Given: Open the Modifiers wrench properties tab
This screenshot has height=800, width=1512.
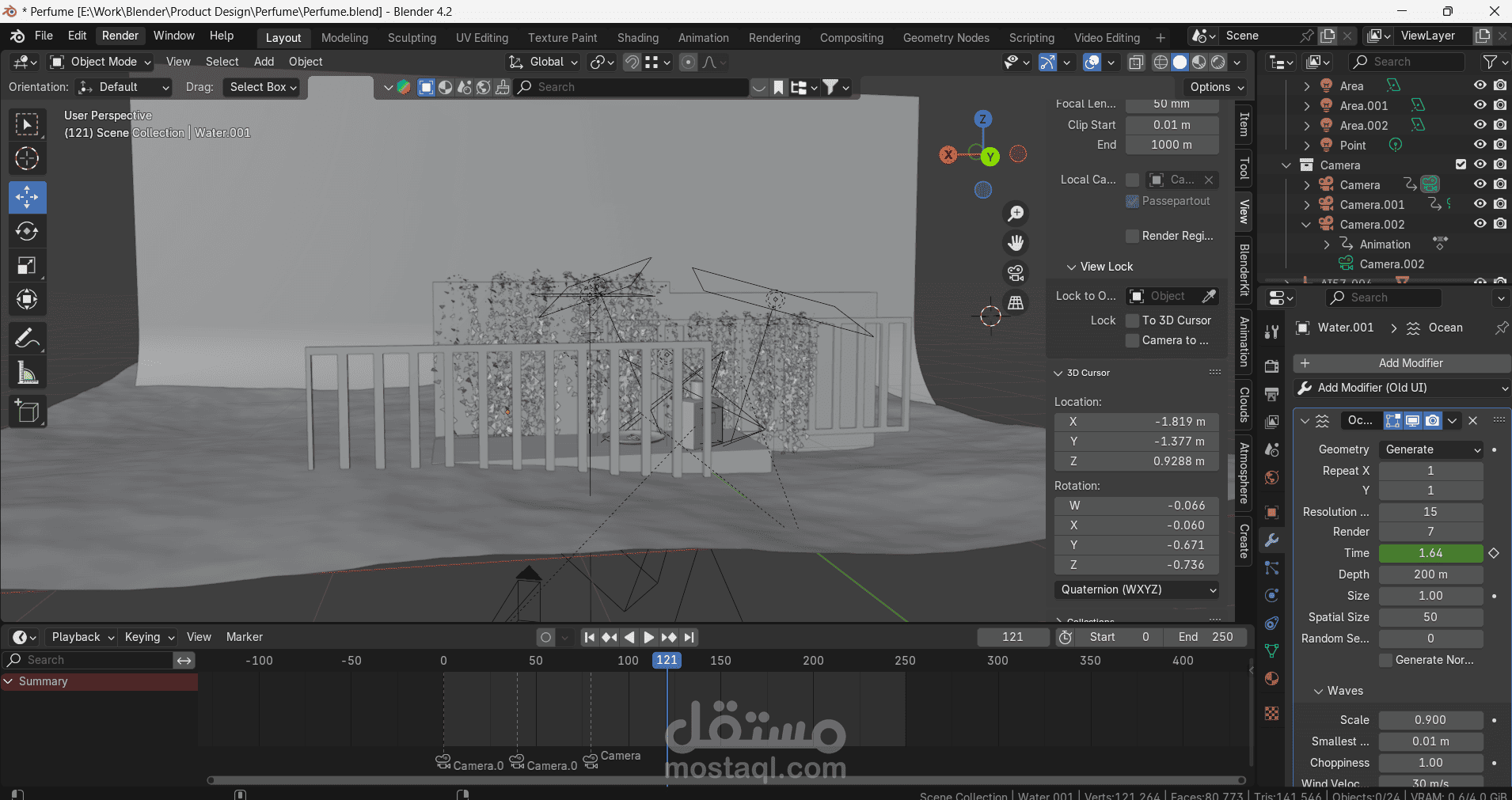Looking at the screenshot, I should [x=1271, y=540].
